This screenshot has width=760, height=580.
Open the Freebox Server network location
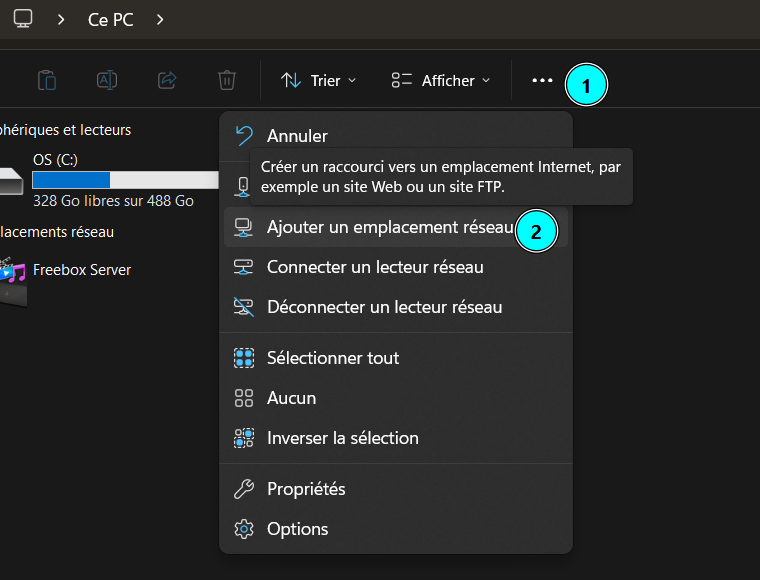[80, 270]
